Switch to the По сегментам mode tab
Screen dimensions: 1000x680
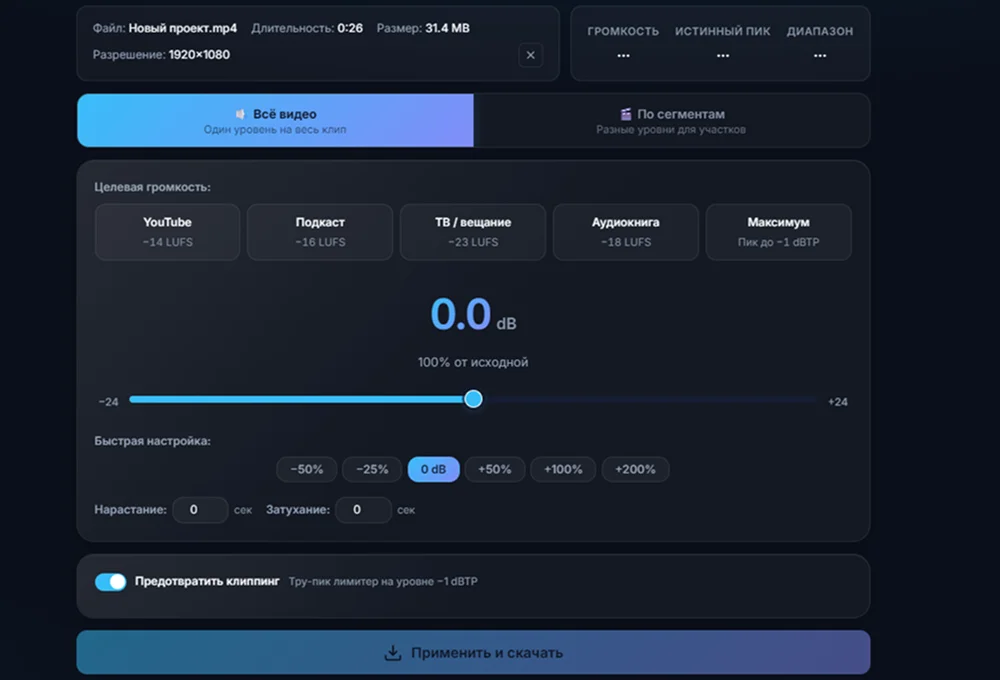click(x=672, y=121)
